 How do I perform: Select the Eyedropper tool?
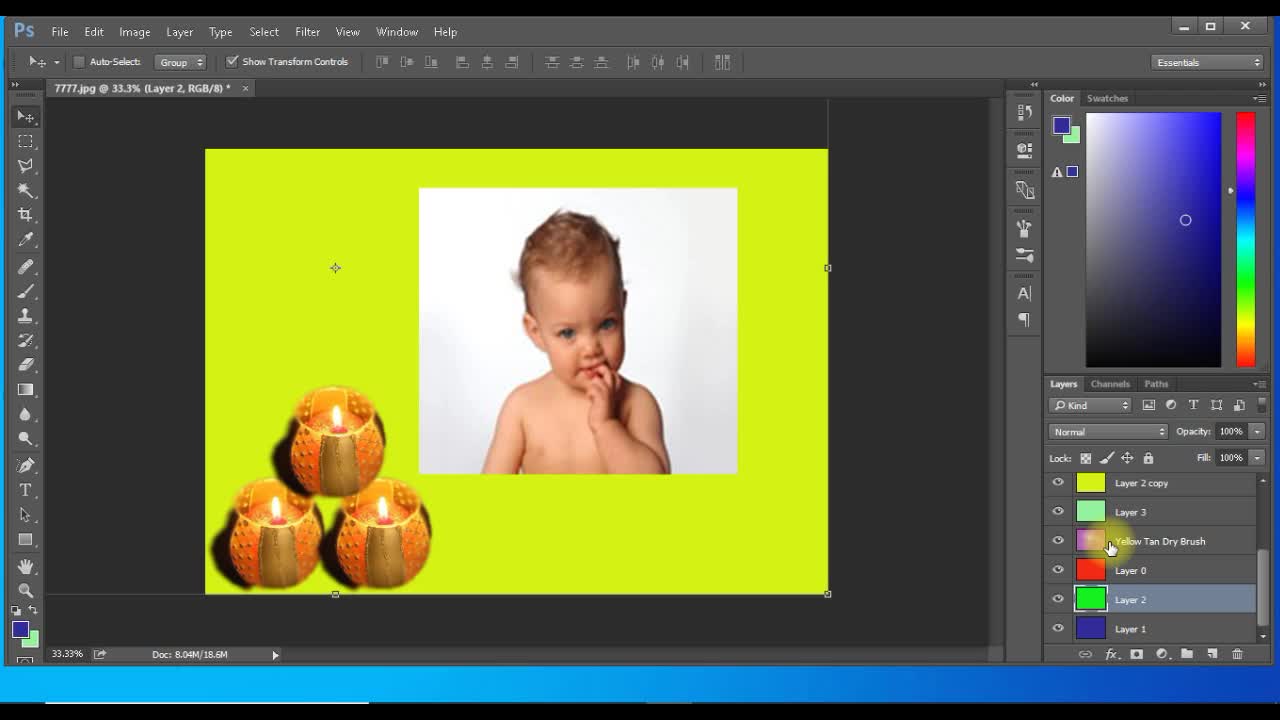click(26, 240)
